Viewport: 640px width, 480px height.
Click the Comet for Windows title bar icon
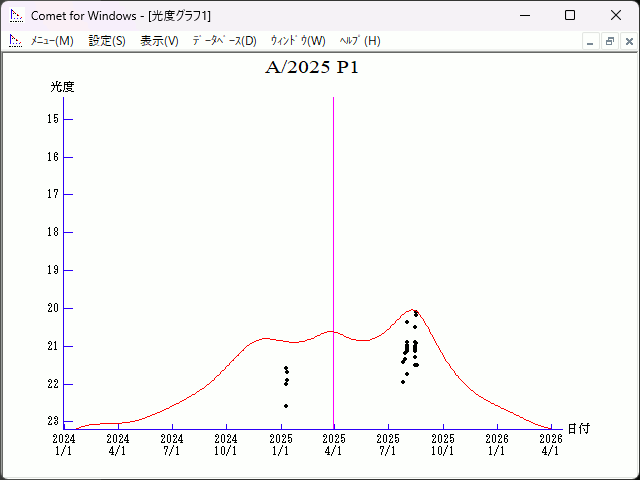[x=16, y=16]
